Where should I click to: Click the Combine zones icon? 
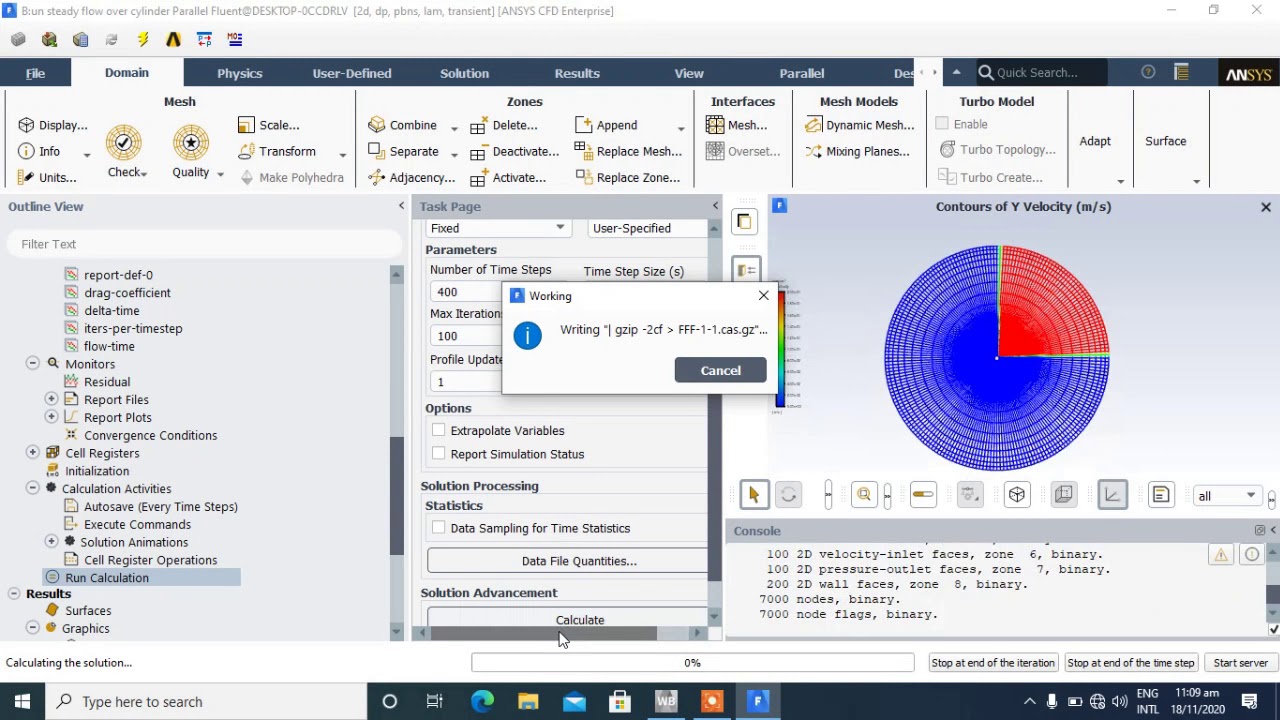[x=377, y=125]
